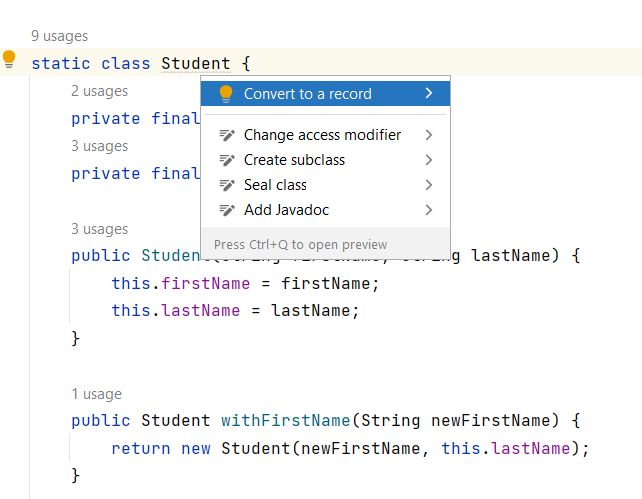Open the Seal class submenu chevron
Image resolution: width=642 pixels, height=499 pixels.
click(x=429, y=185)
